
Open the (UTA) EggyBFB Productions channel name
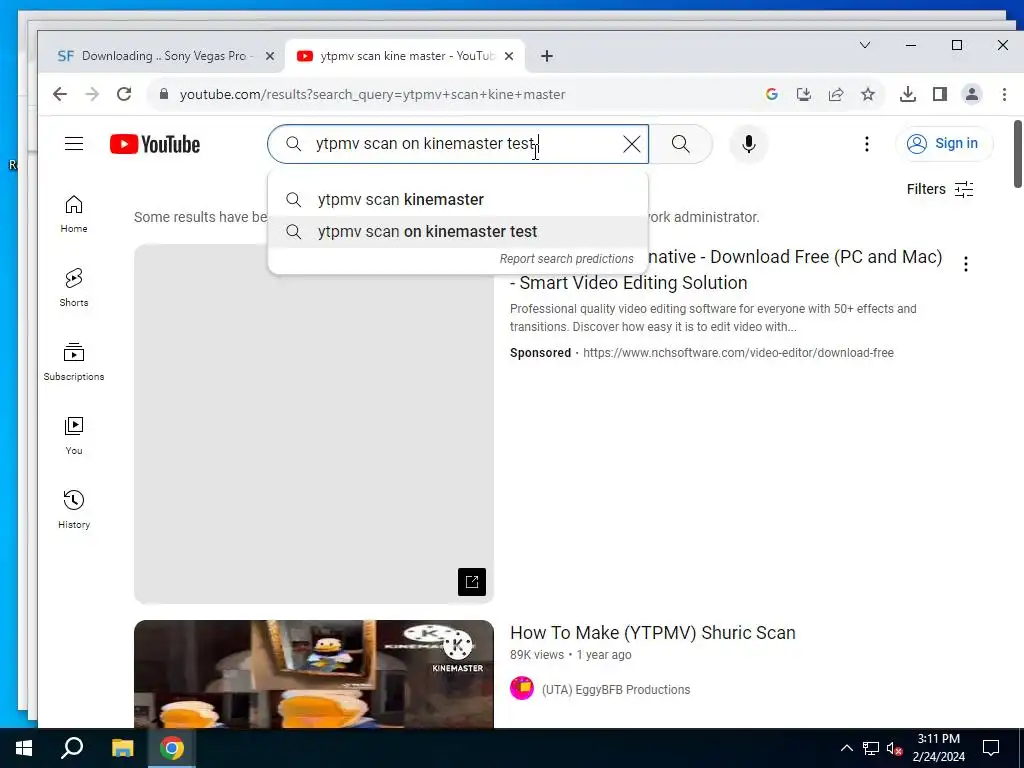click(x=615, y=690)
